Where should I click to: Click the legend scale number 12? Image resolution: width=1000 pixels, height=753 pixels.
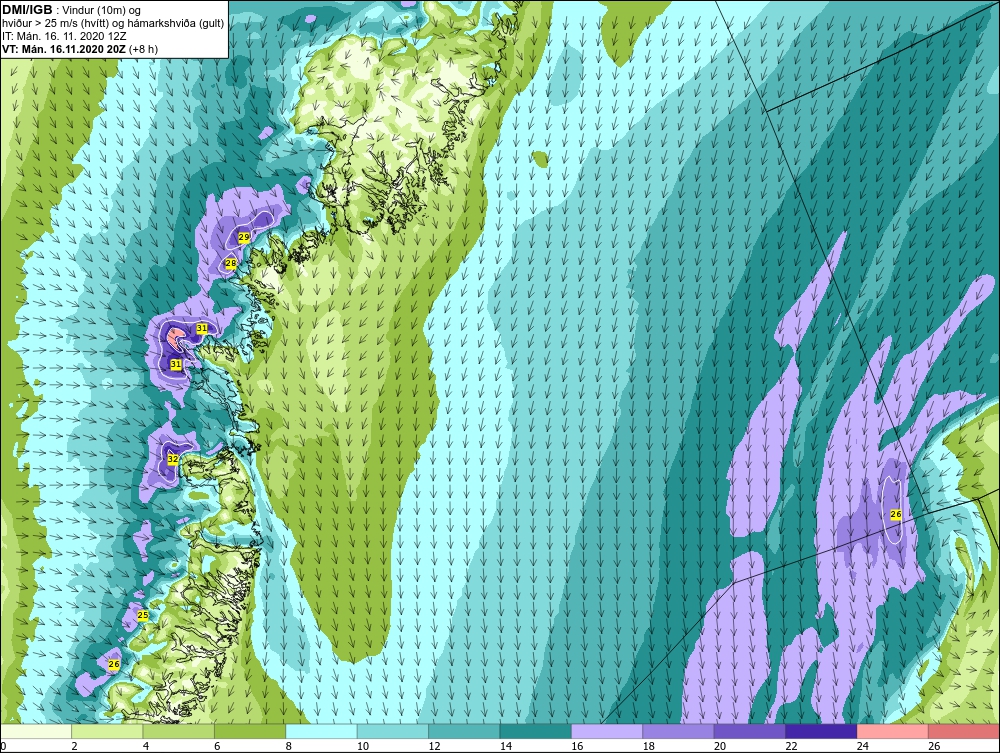(434, 746)
